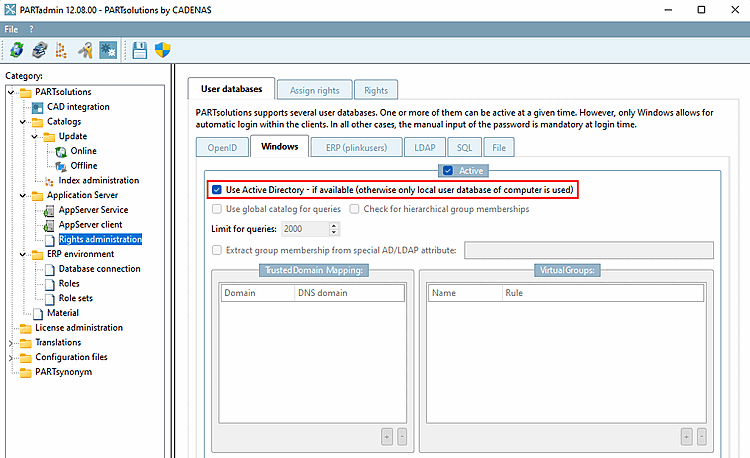The height and width of the screenshot is (458, 750).
Task: Select Rights administration in the tree
Action: [100, 240]
